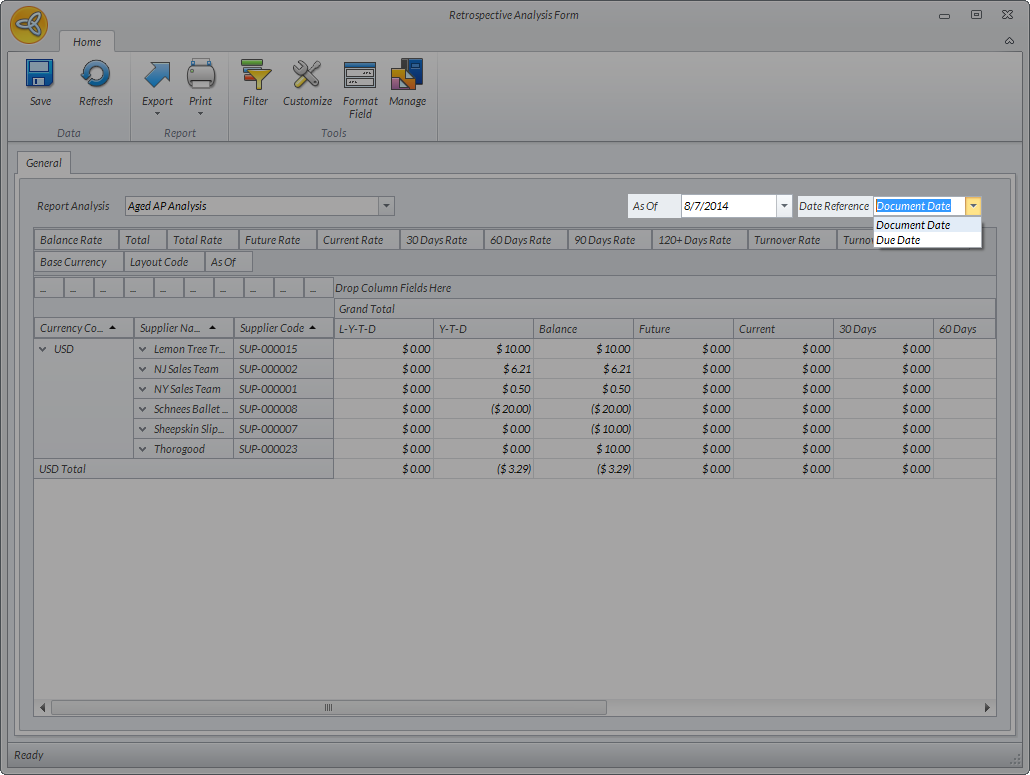Select the General tab
Screen dimensions: 1030x775
[44, 163]
